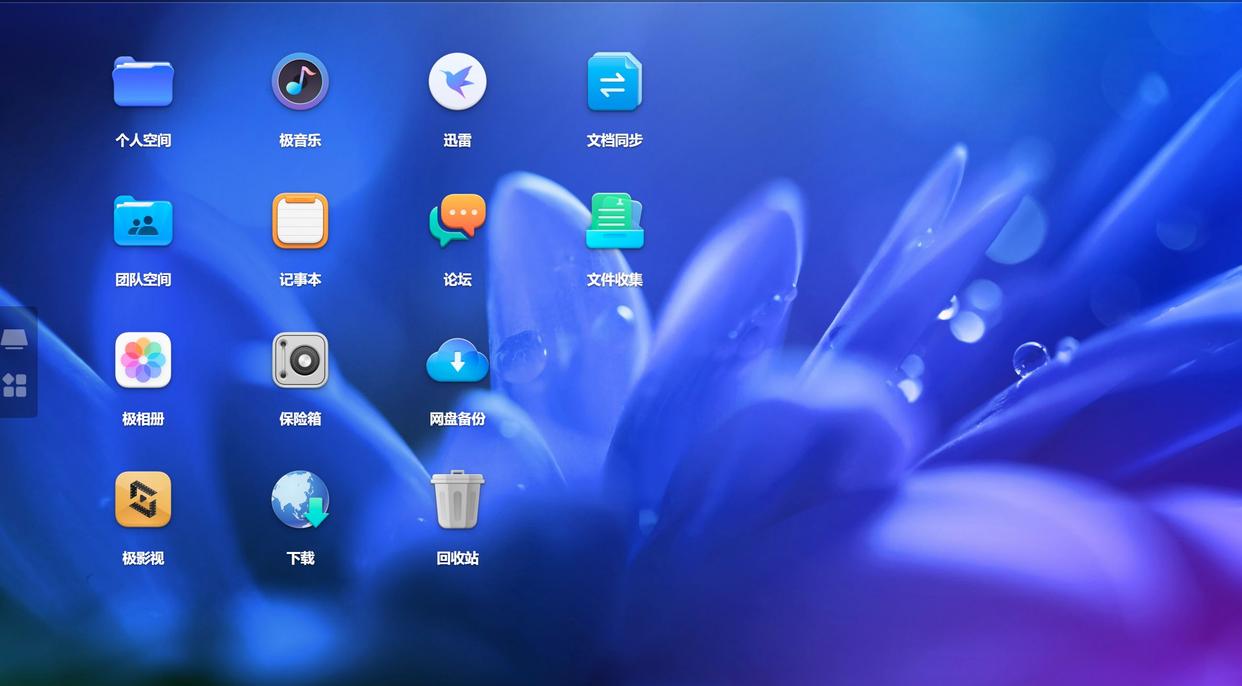Screen dimensions: 1242x686
Task: Select the 团队空间 text label
Action: coord(143,279)
